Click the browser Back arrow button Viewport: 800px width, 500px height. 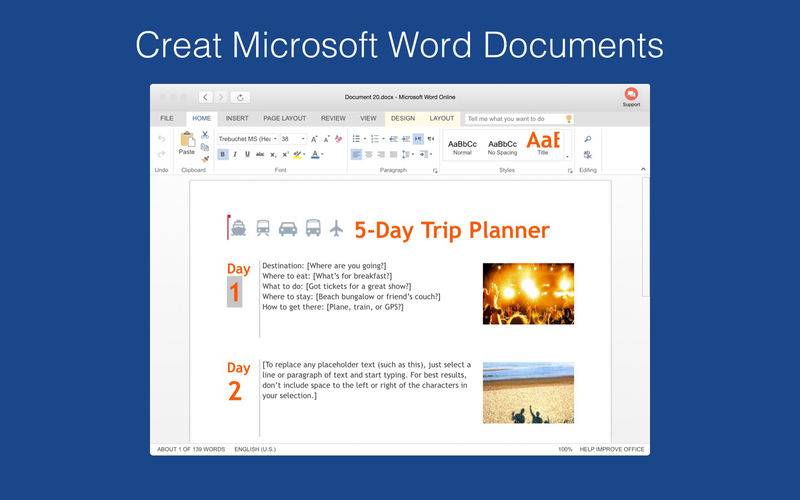click(205, 97)
